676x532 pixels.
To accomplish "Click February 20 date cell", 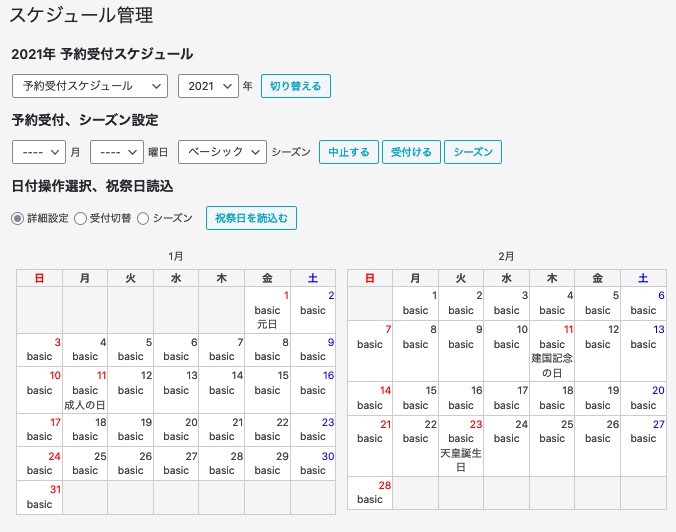I will [643, 398].
